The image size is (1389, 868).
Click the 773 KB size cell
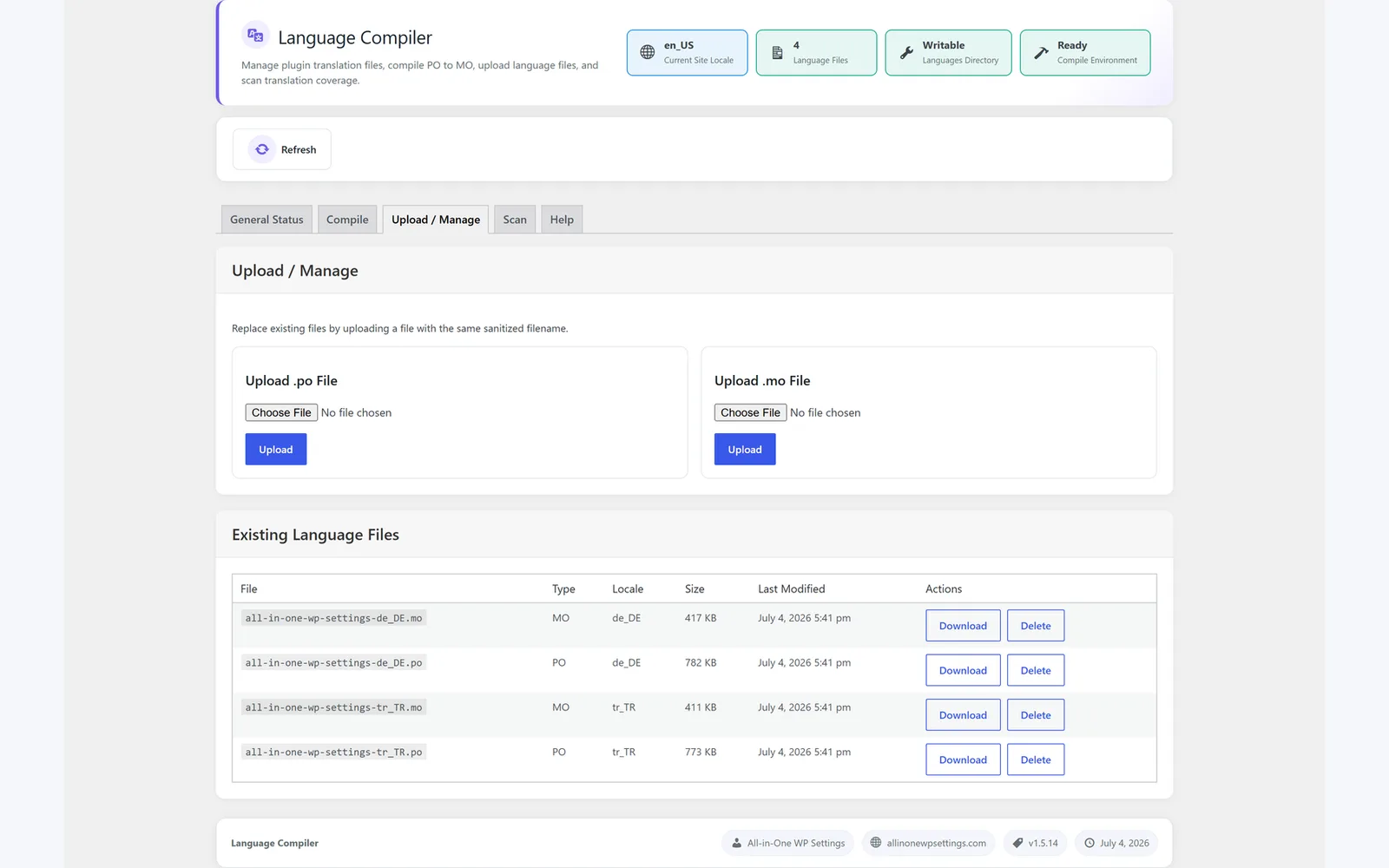click(x=701, y=752)
